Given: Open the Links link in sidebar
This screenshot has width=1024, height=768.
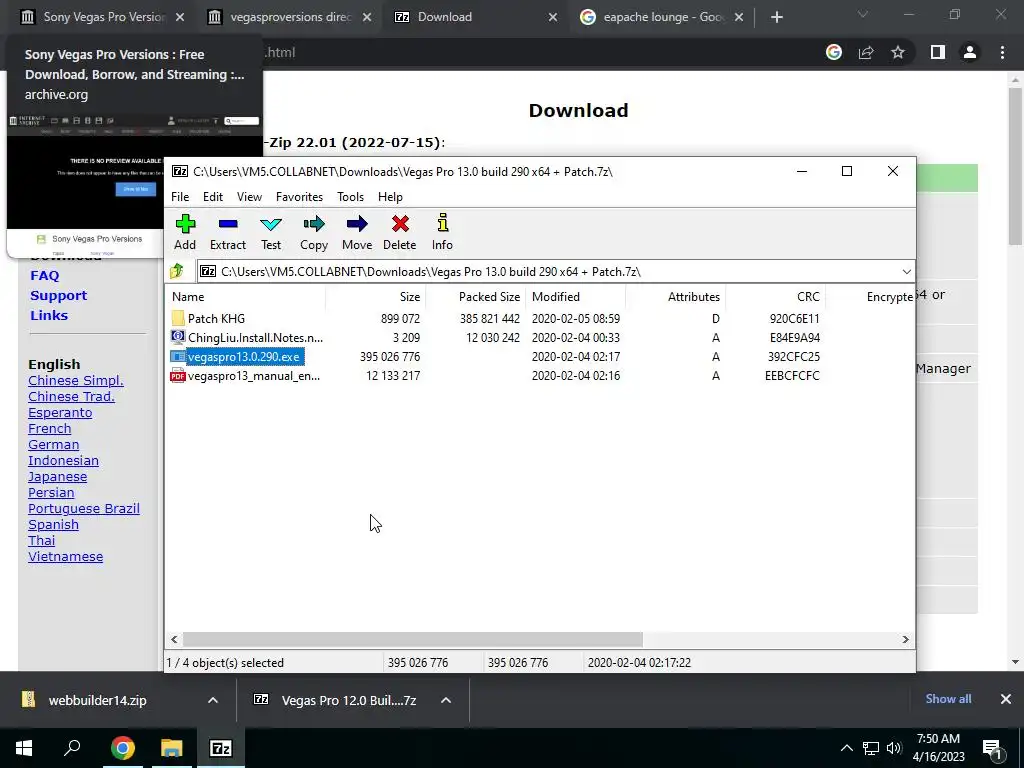Looking at the screenshot, I should click(49, 315).
